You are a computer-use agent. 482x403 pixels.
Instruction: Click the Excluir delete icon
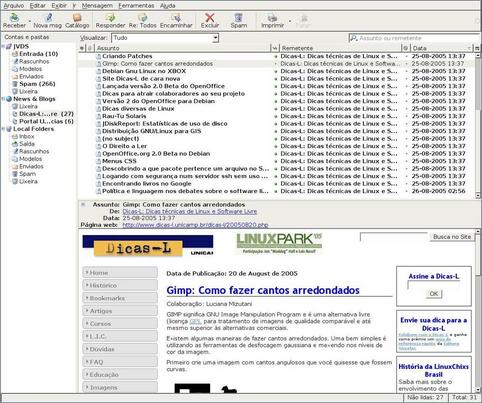[x=210, y=21]
